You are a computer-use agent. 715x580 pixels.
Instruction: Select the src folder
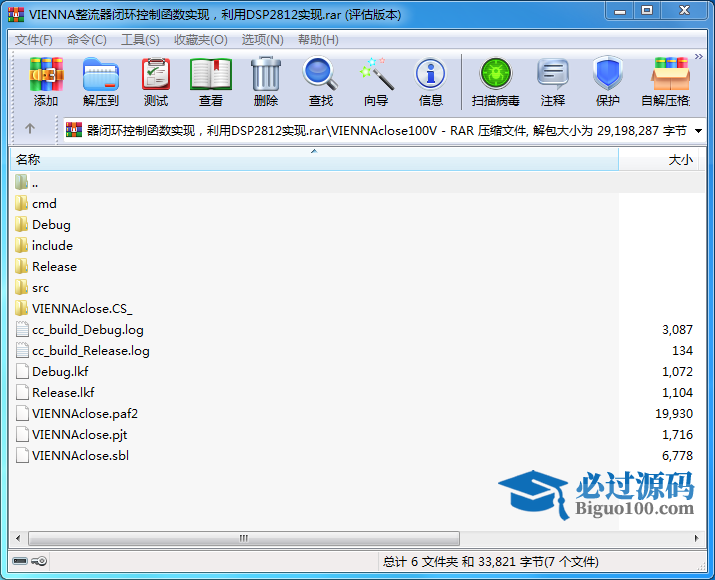pyautogui.click(x=32, y=288)
